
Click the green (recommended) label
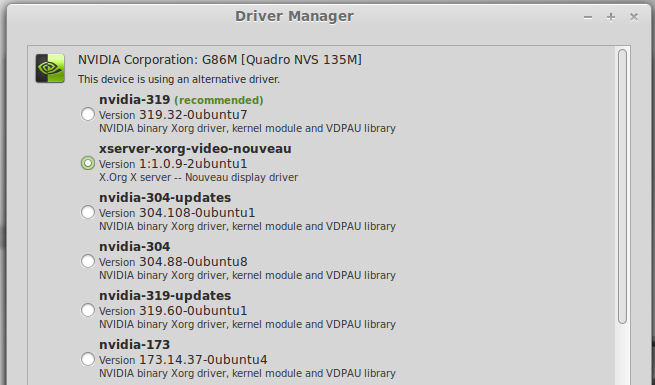pyautogui.click(x=218, y=100)
